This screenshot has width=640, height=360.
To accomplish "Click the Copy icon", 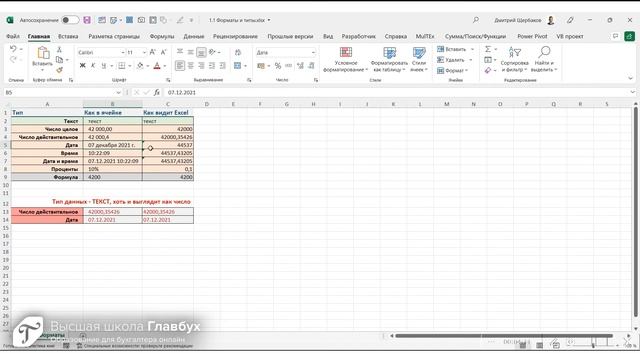I will [x=60, y=60].
